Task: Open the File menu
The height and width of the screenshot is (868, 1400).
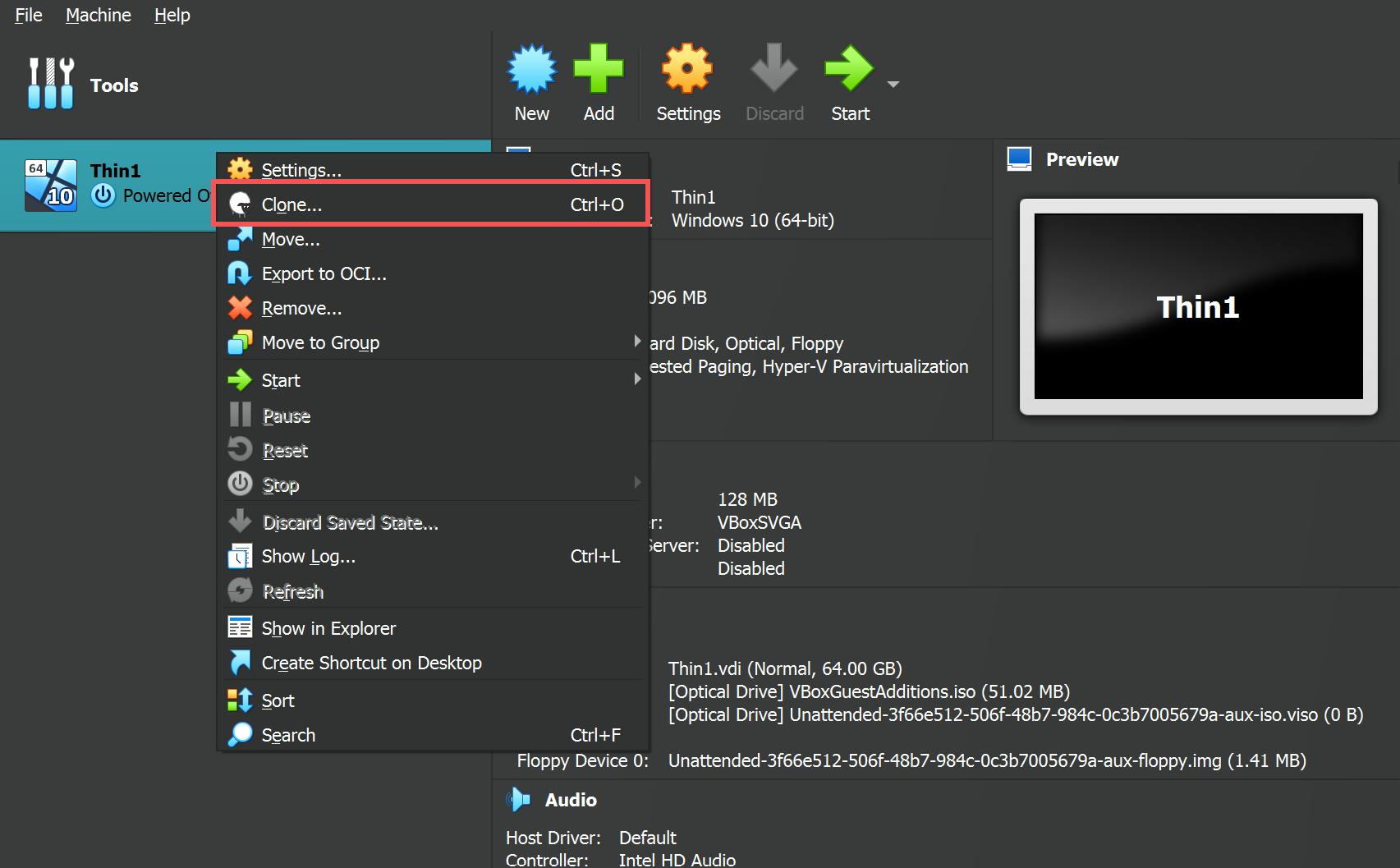Action: click(x=29, y=15)
